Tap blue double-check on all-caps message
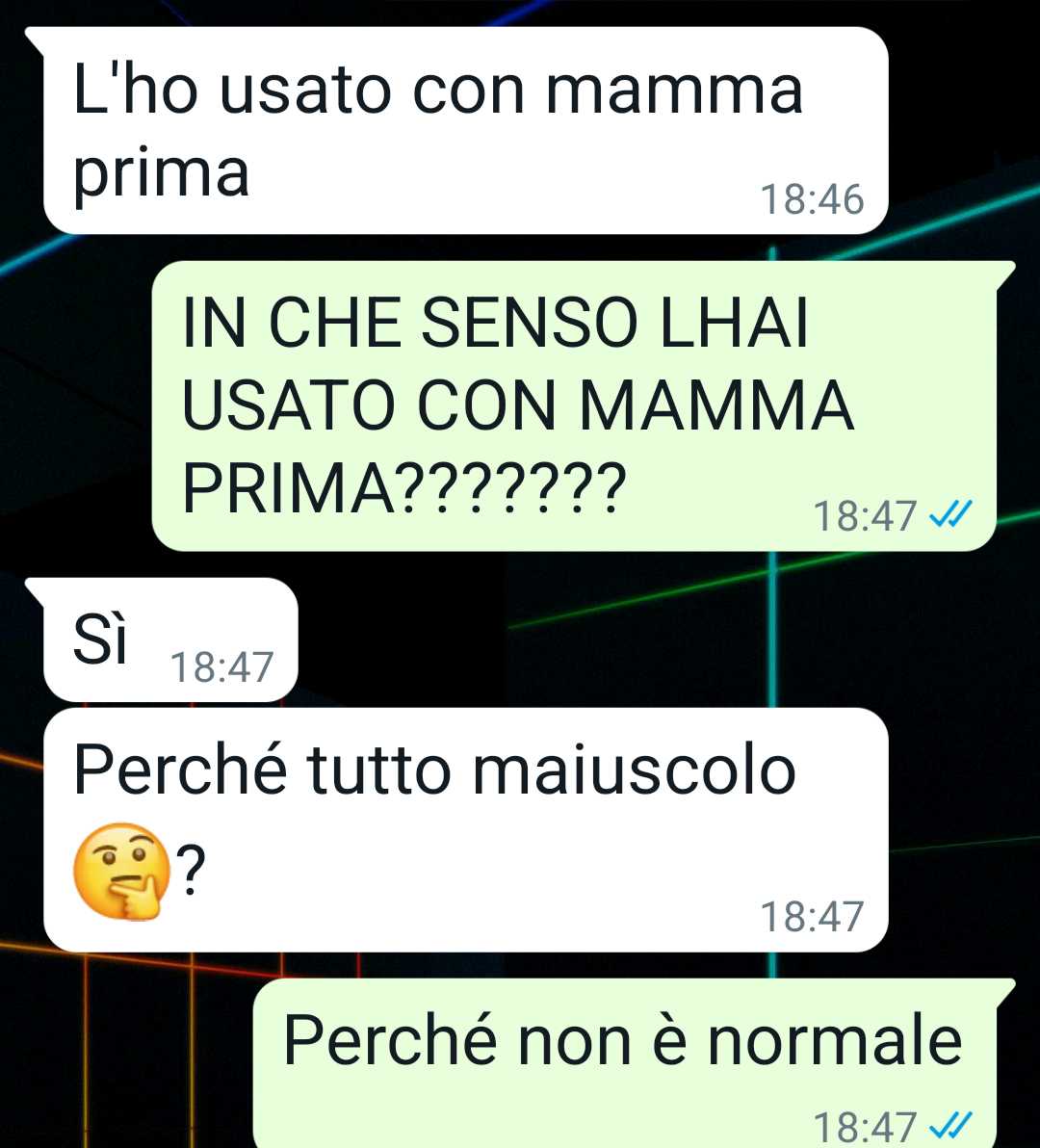The height and width of the screenshot is (1148, 1040). (x=950, y=514)
